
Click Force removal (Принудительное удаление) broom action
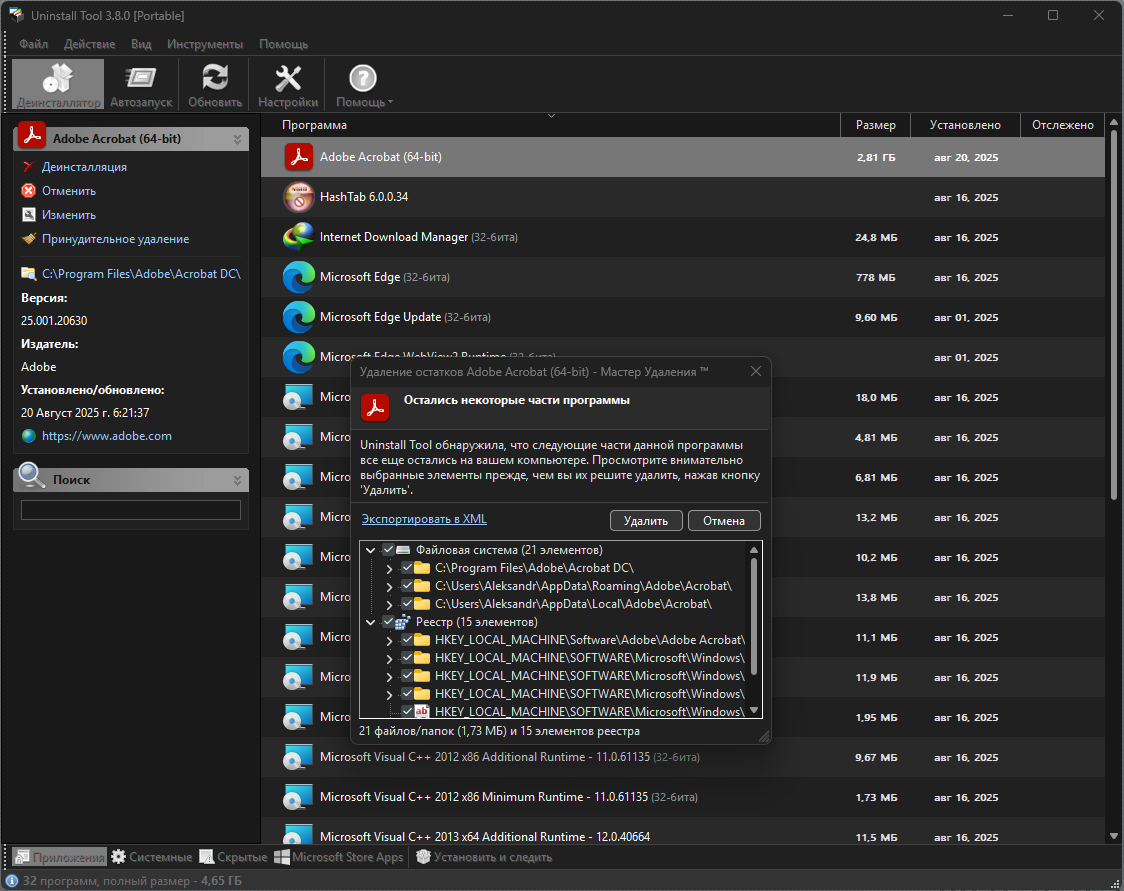point(115,239)
